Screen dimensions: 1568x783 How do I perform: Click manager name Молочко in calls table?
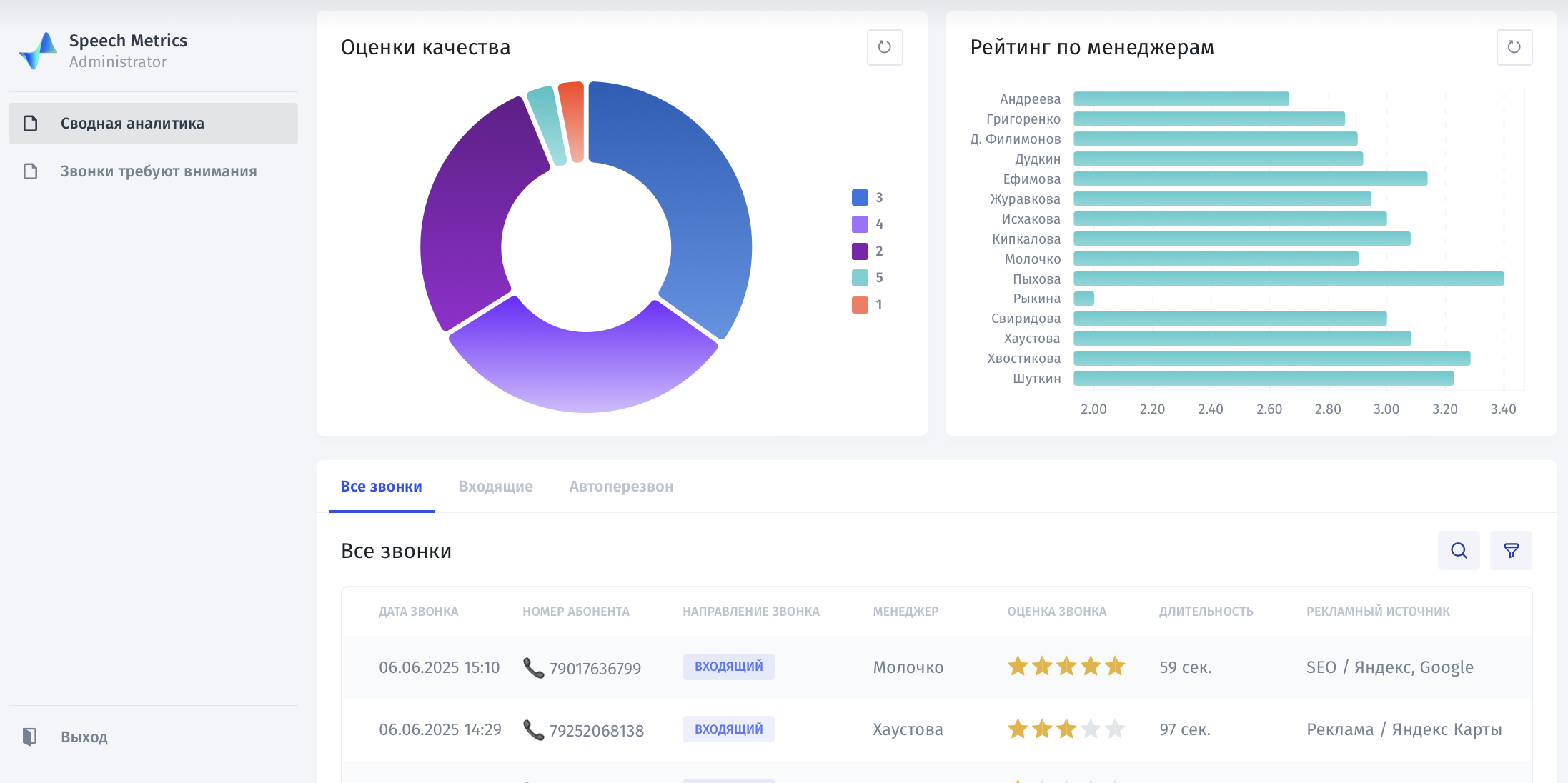(908, 667)
